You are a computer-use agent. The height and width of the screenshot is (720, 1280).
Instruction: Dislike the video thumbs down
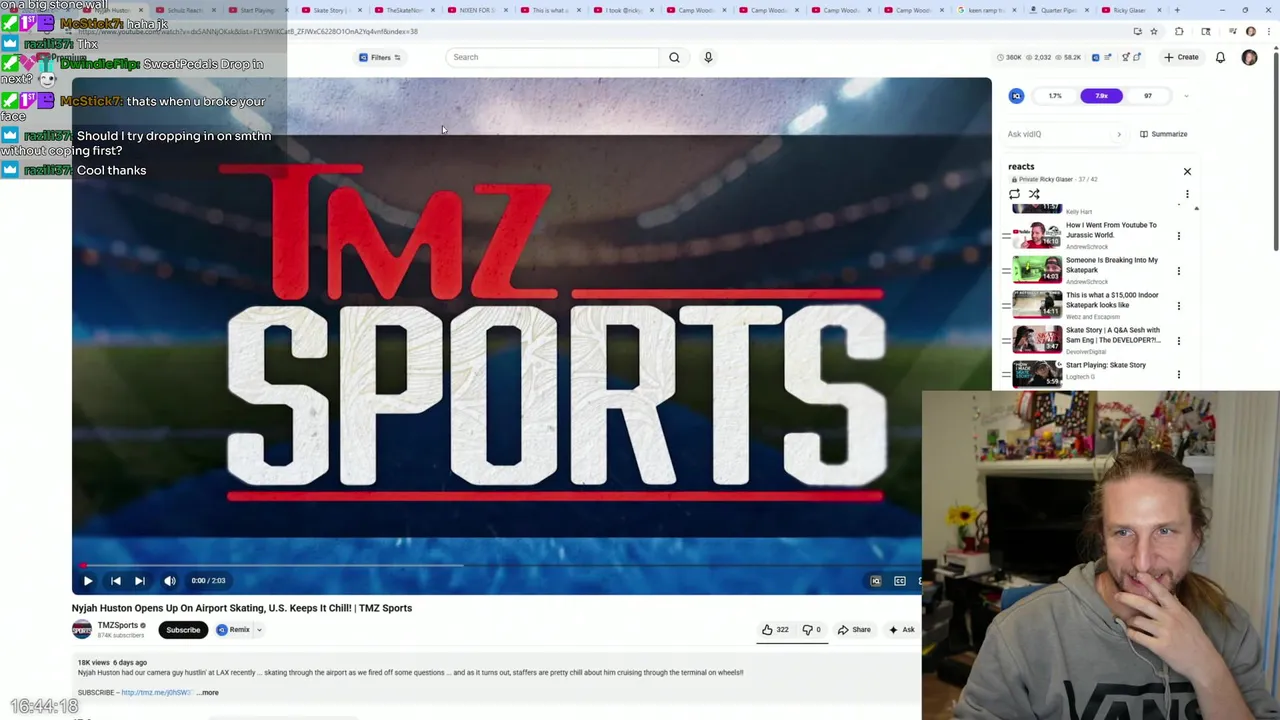tap(813, 630)
